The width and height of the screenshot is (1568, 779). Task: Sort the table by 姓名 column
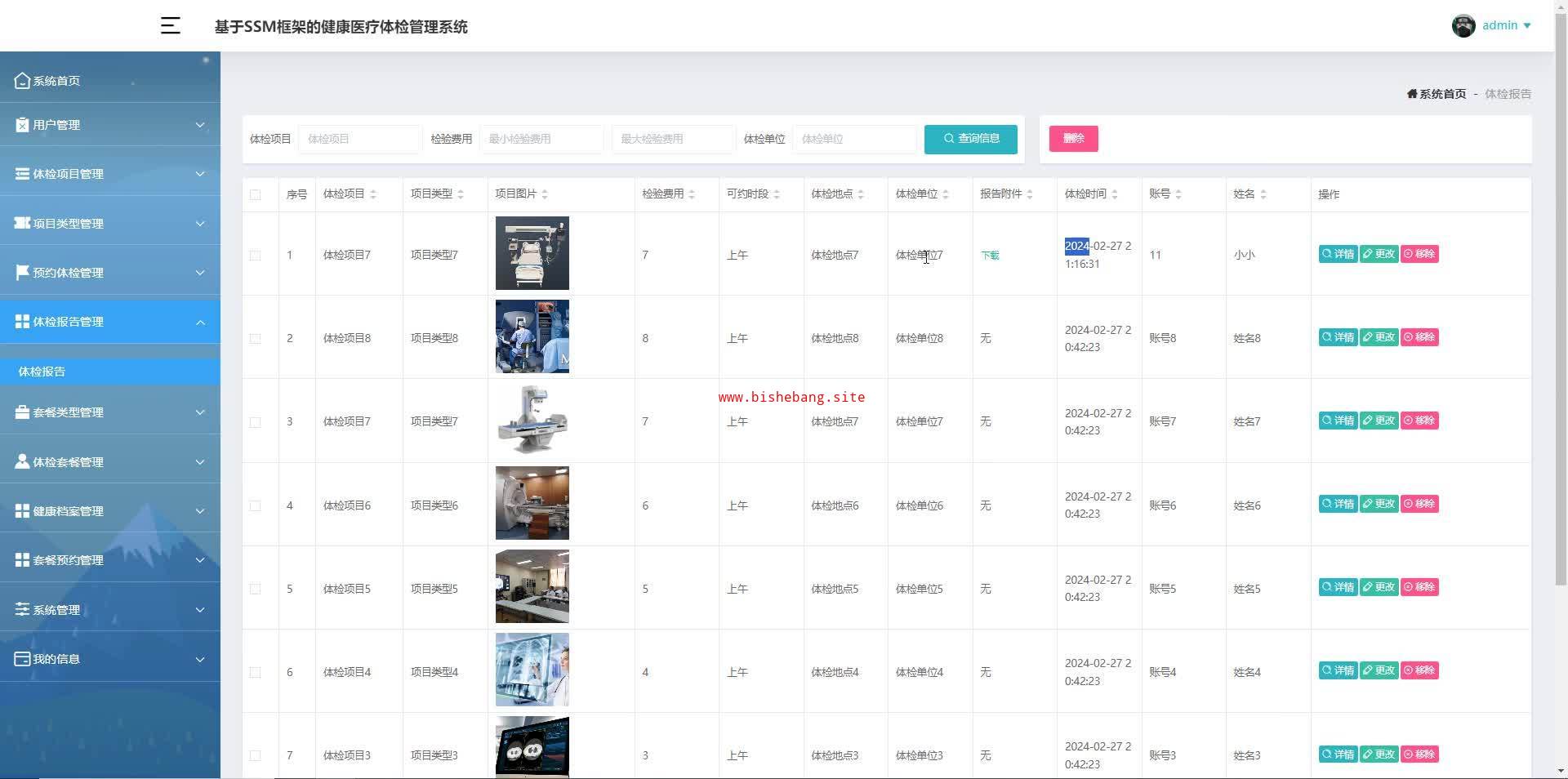[x=1263, y=194]
